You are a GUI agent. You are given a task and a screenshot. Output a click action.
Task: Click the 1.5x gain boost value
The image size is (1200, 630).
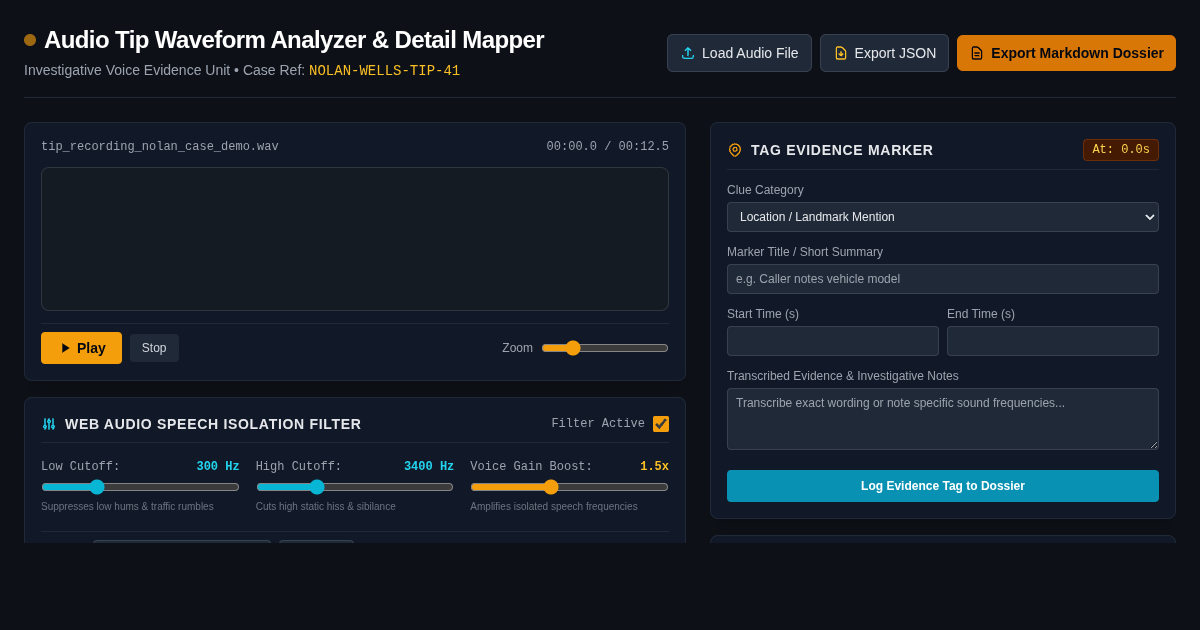click(655, 467)
